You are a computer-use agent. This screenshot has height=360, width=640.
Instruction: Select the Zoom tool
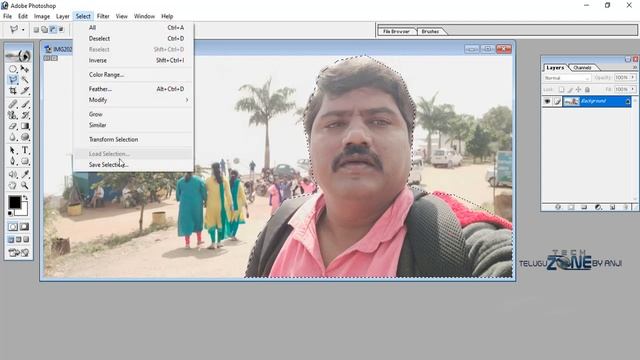pyautogui.click(x=24, y=185)
